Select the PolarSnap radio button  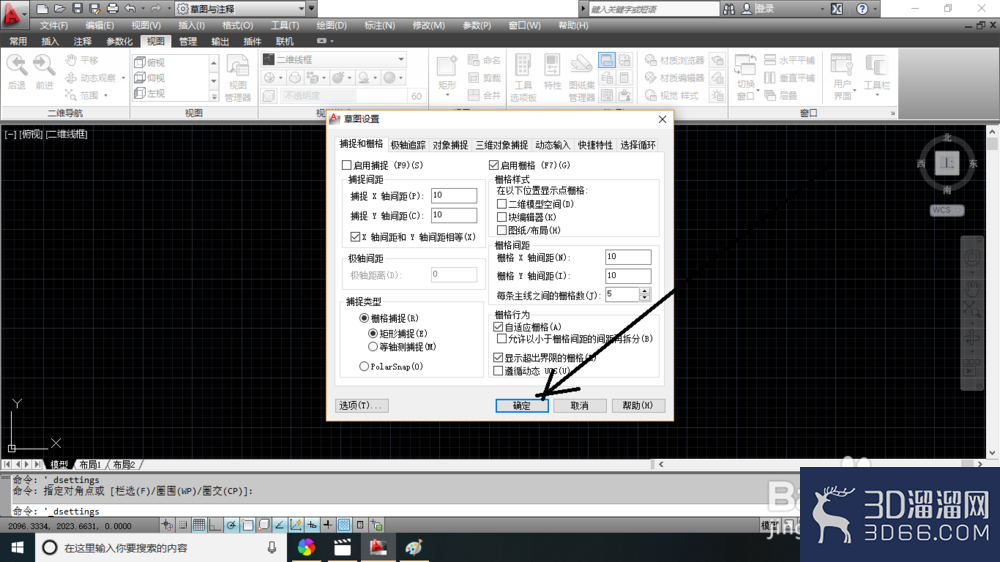tap(364, 366)
